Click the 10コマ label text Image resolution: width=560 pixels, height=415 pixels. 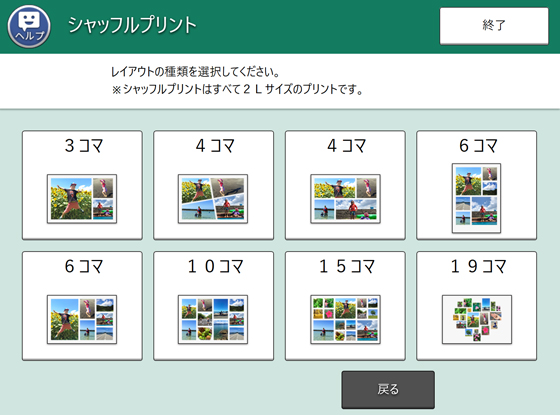click(x=215, y=266)
